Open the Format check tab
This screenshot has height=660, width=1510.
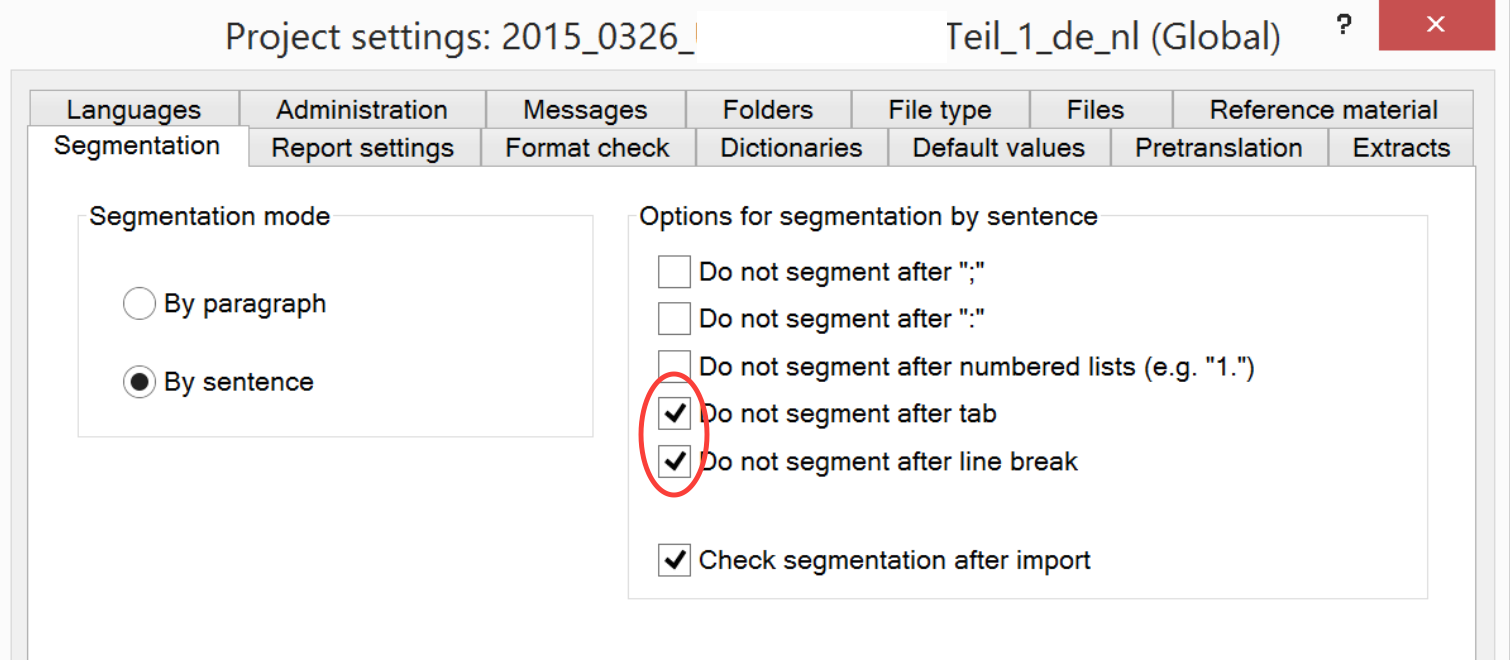pos(587,148)
